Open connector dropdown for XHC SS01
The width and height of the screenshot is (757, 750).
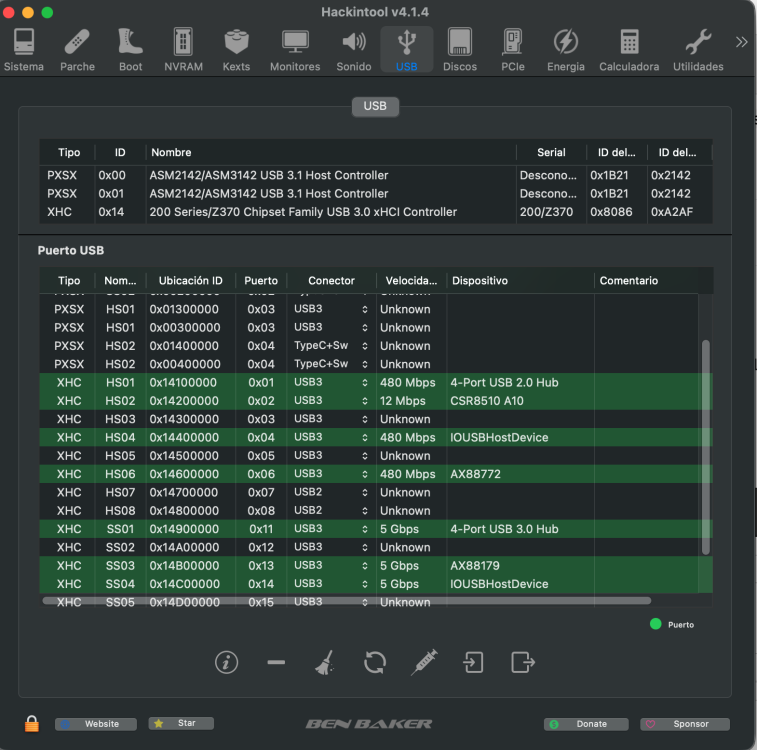tap(331, 529)
